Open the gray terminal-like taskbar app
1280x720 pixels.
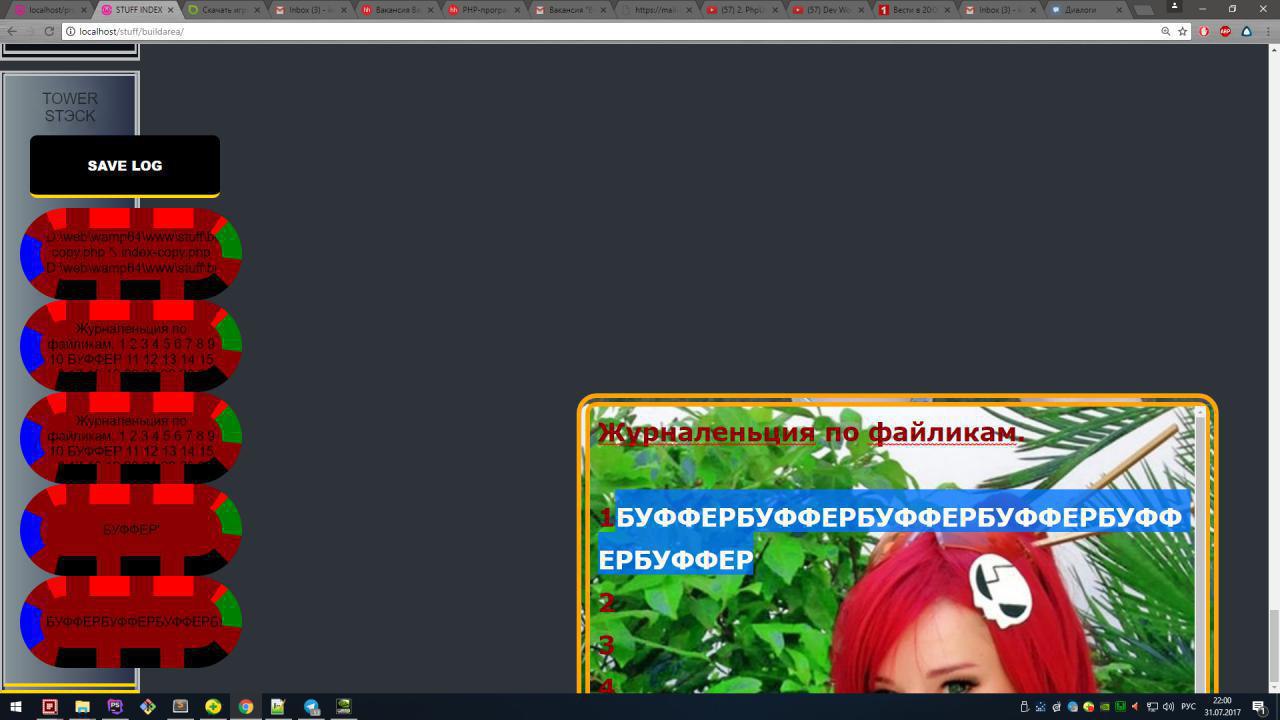click(x=181, y=706)
